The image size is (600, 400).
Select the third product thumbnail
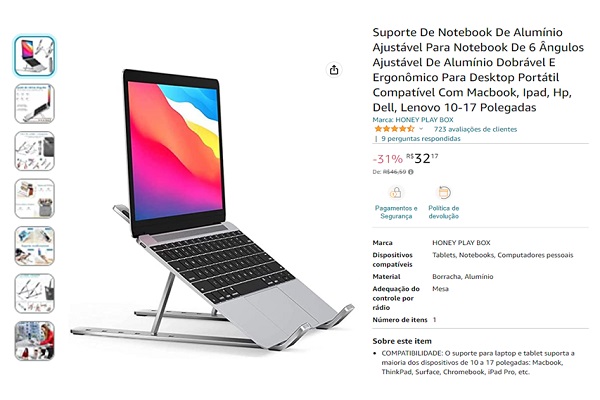point(34,151)
